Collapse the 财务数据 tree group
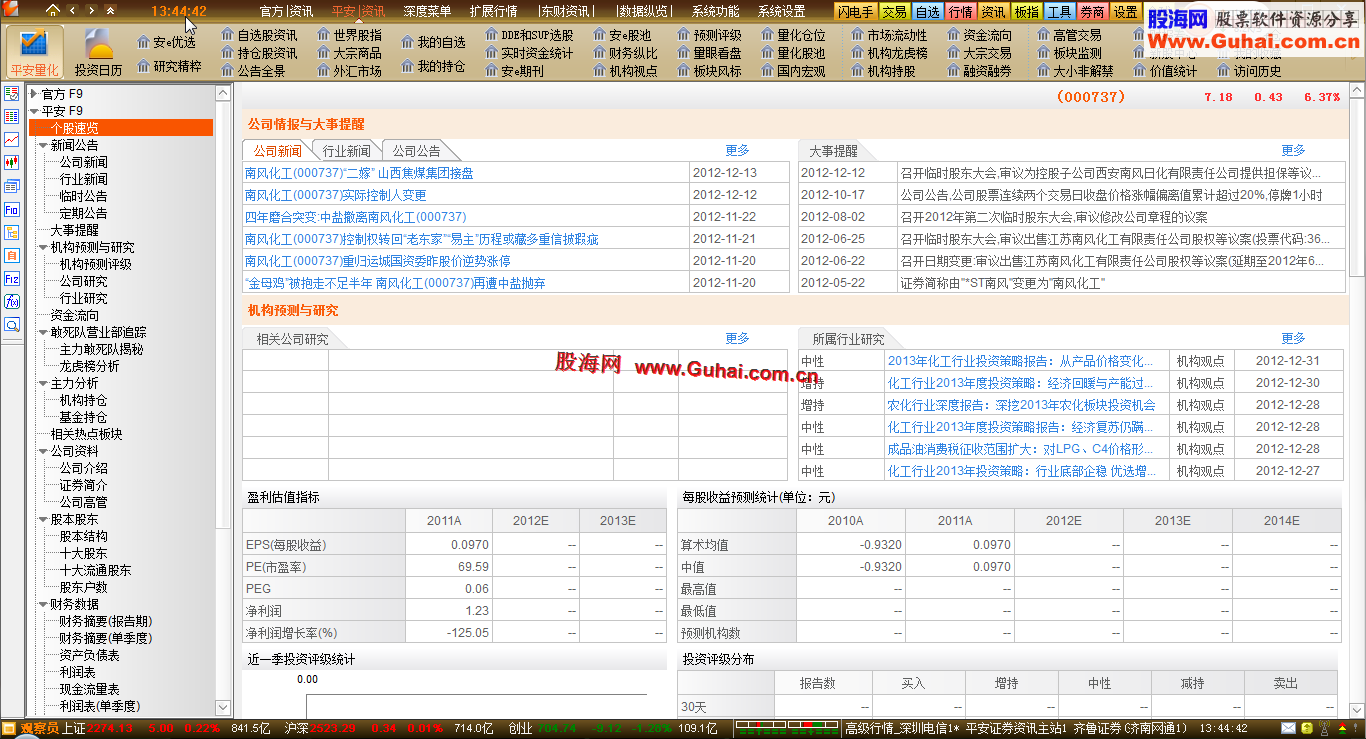Image resolution: width=1366 pixels, height=739 pixels. point(43,604)
